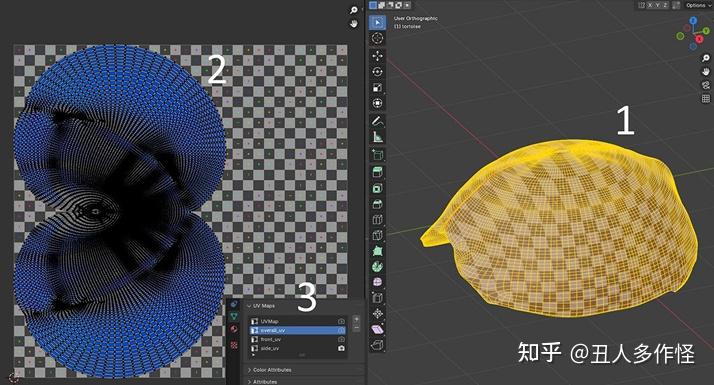Toggle side_uv active render camera icon
714x385 pixels.
[x=341, y=348]
